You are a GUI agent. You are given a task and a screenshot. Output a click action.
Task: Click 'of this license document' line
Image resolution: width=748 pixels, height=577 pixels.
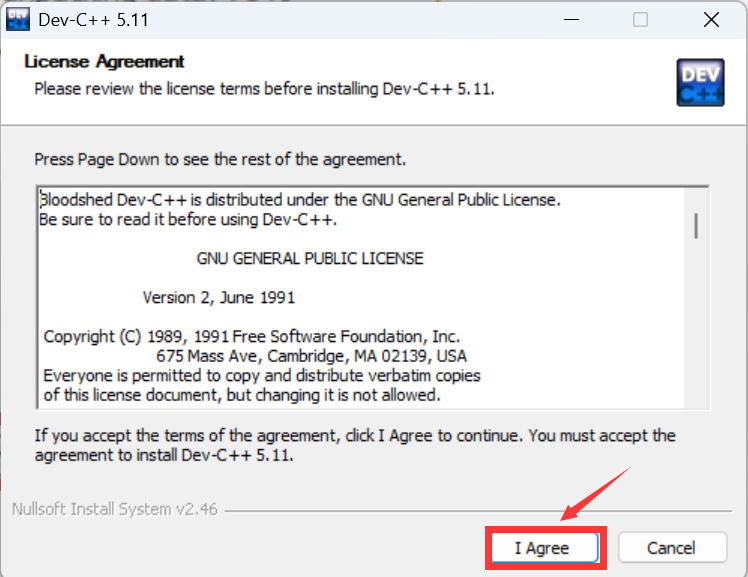tap(242, 395)
